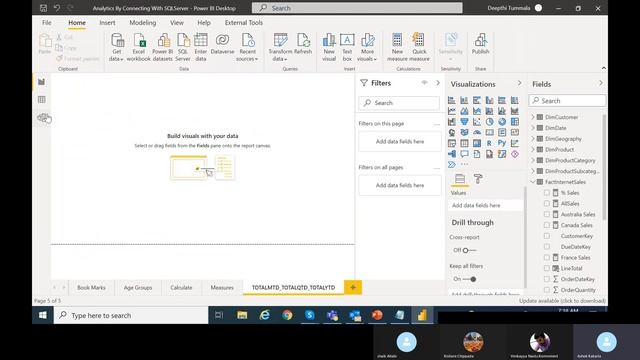Open More visuals menu

367,47
